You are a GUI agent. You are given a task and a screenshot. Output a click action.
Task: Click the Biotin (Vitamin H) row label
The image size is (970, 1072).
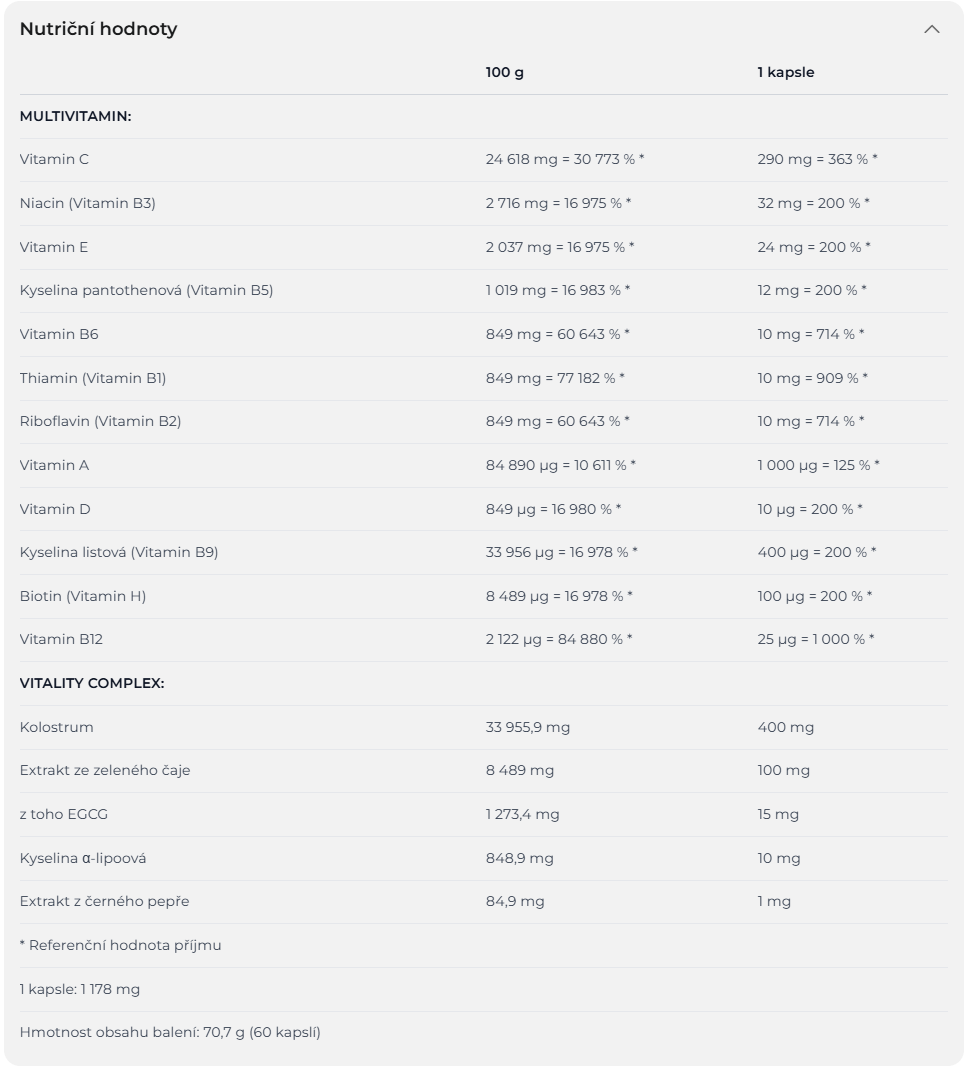pos(82,596)
